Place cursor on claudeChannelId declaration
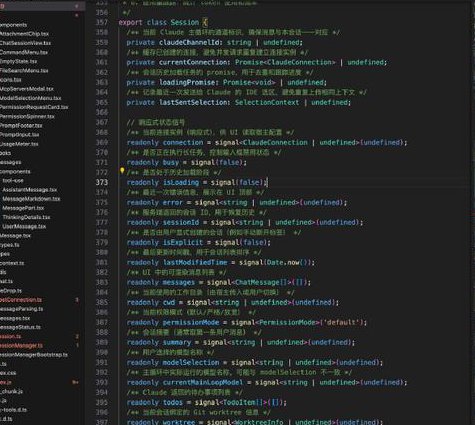 [x=214, y=42]
